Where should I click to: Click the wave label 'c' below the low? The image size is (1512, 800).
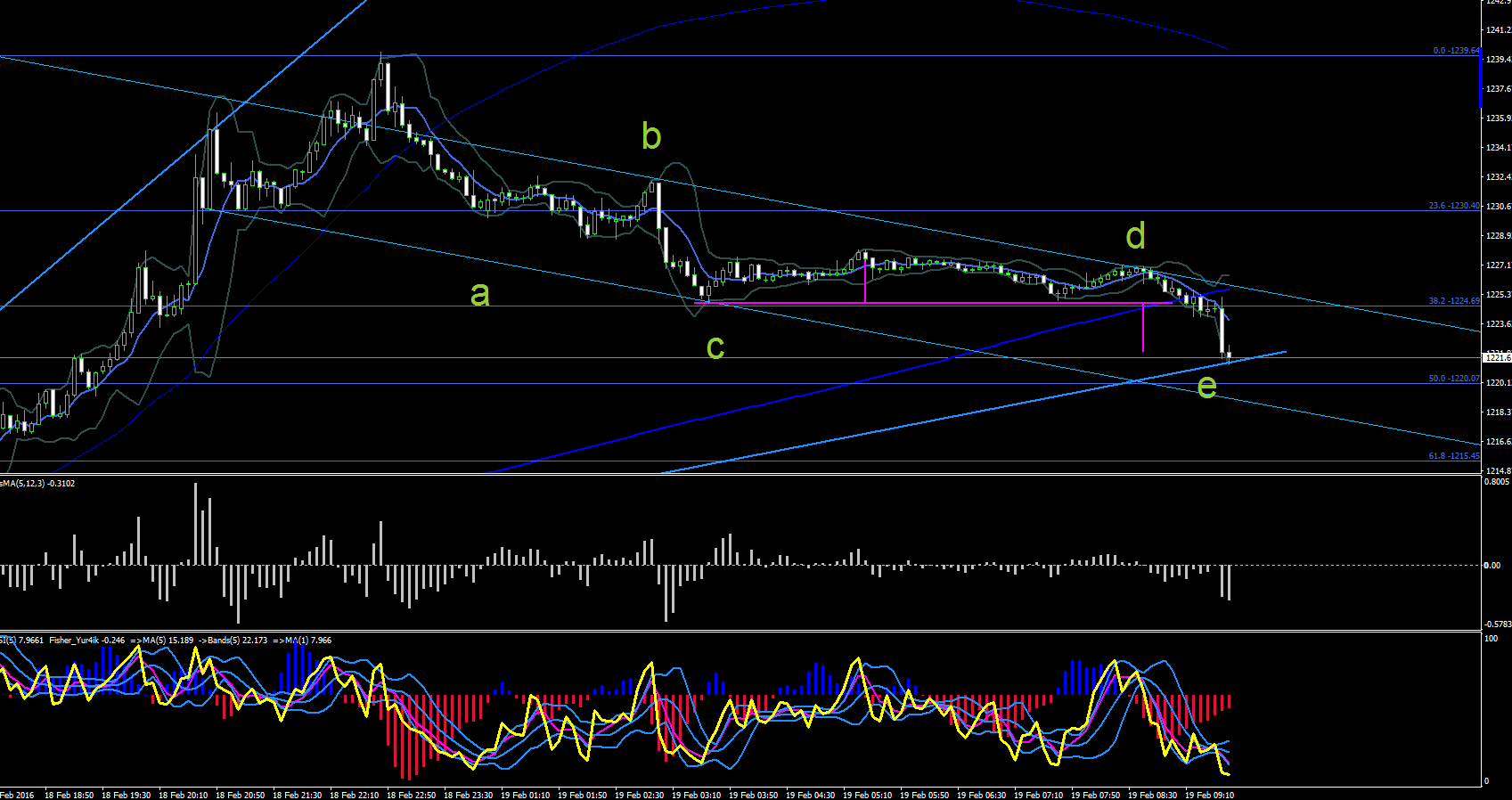[715, 348]
